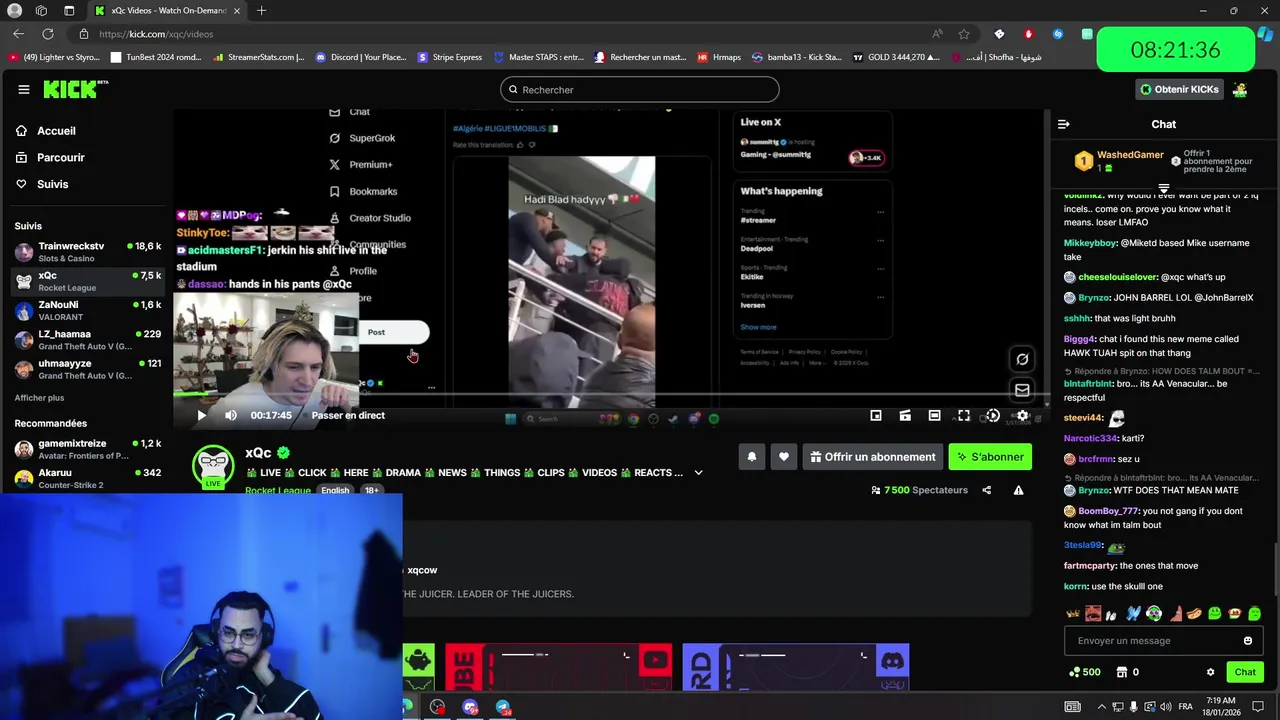Click chat user BoomBoy_777's name
1280x720 pixels.
point(1108,511)
